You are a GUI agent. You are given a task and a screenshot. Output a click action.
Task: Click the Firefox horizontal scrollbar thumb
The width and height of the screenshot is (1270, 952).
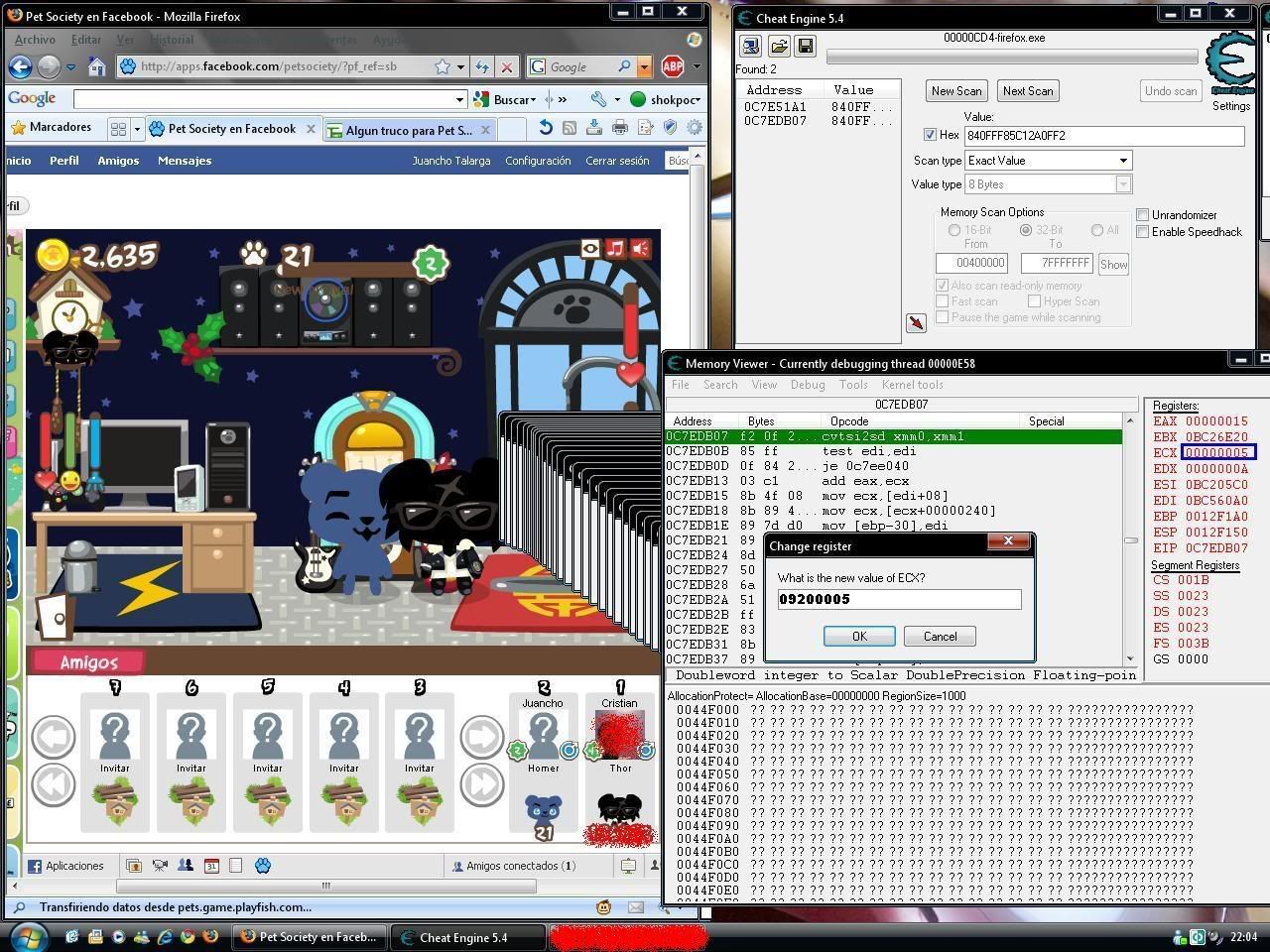point(325,886)
